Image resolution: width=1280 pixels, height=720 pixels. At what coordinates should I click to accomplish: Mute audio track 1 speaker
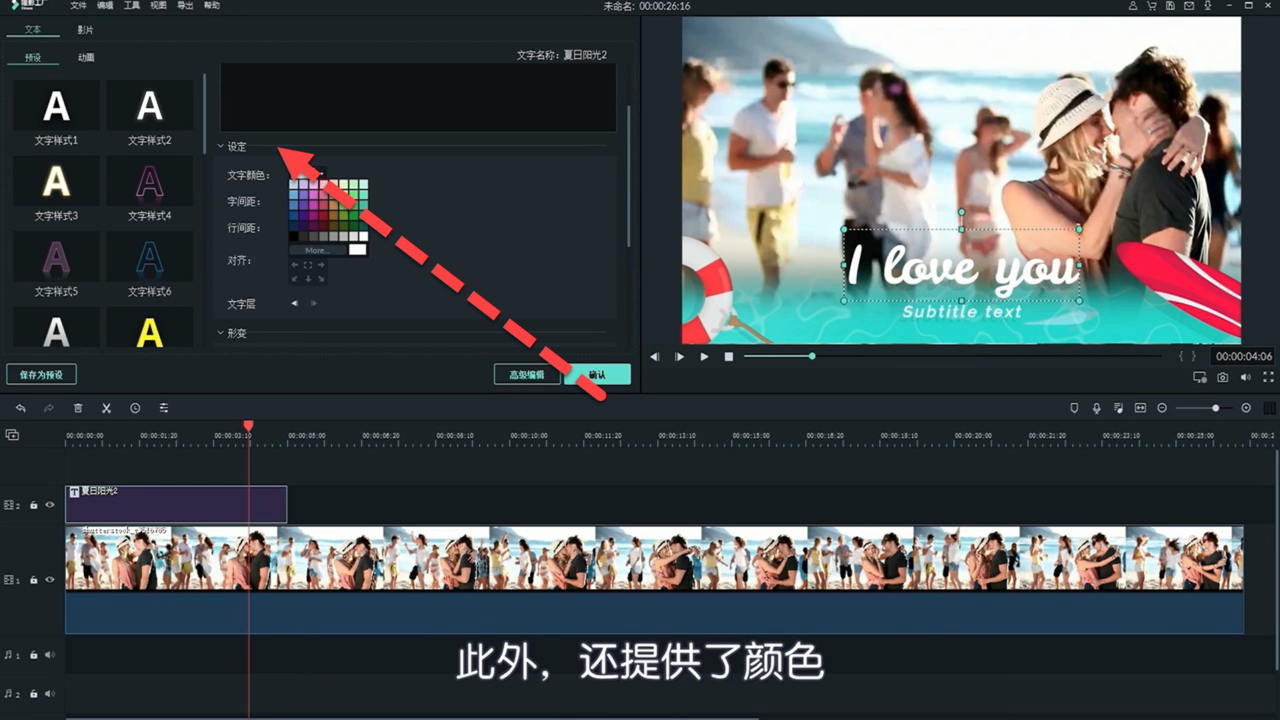click(x=50, y=655)
